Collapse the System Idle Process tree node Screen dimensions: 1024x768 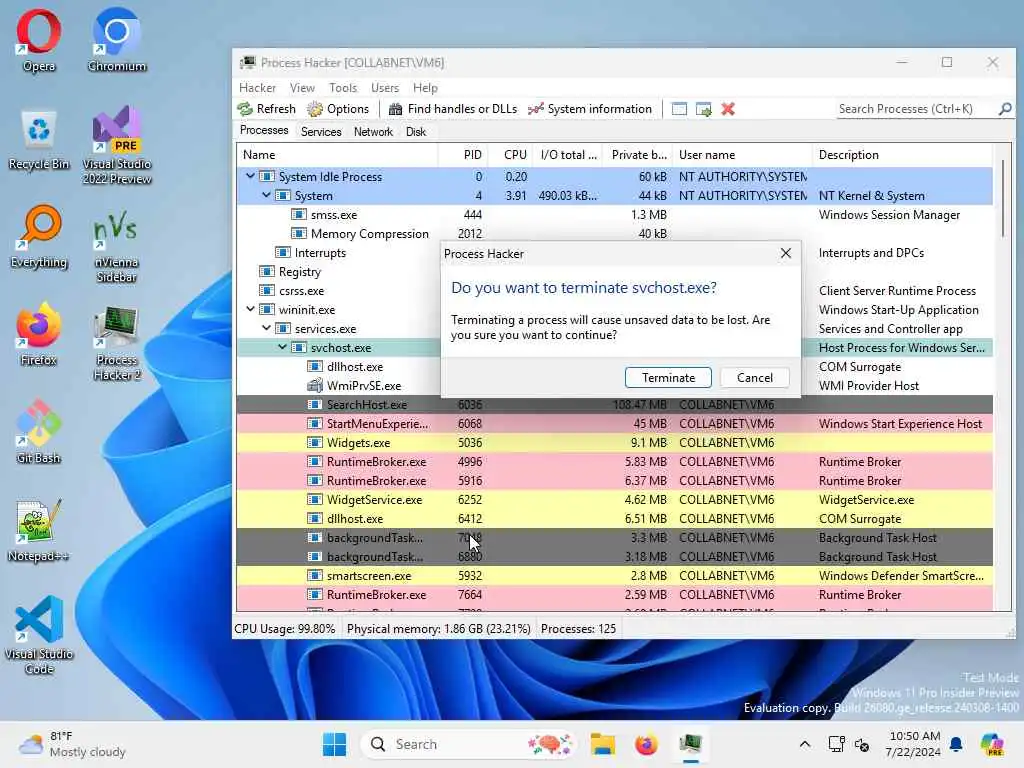click(x=250, y=176)
